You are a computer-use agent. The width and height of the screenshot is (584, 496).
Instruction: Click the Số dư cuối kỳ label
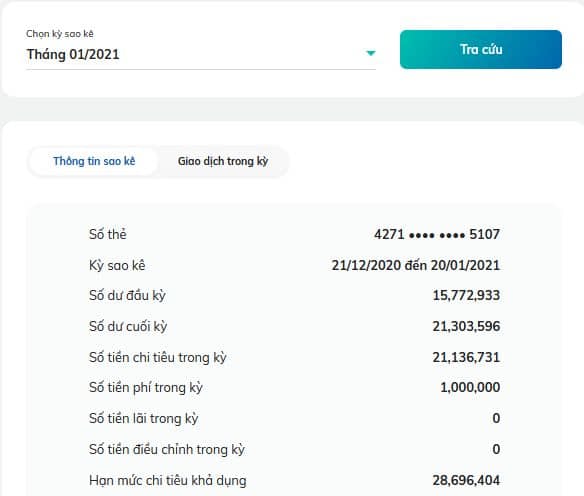click(128, 327)
